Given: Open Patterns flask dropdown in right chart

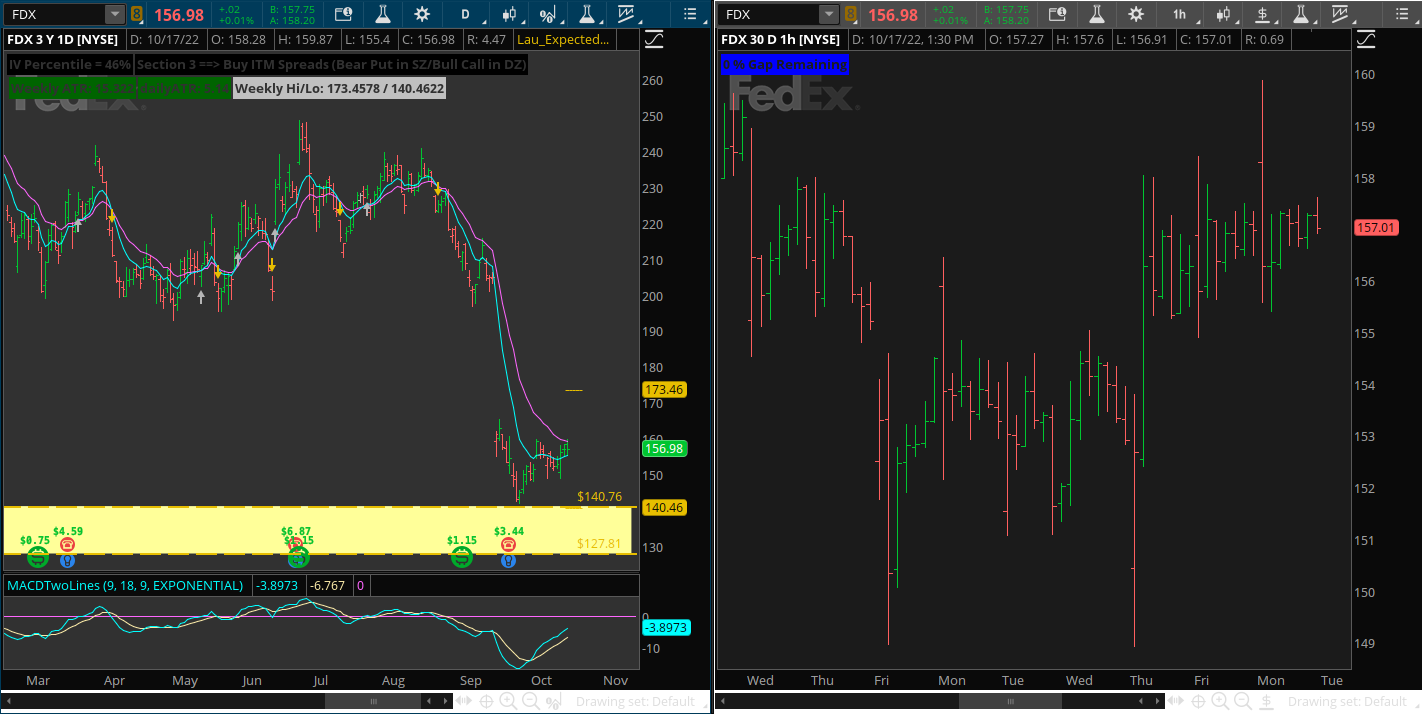Looking at the screenshot, I should pyautogui.click(x=1301, y=14).
